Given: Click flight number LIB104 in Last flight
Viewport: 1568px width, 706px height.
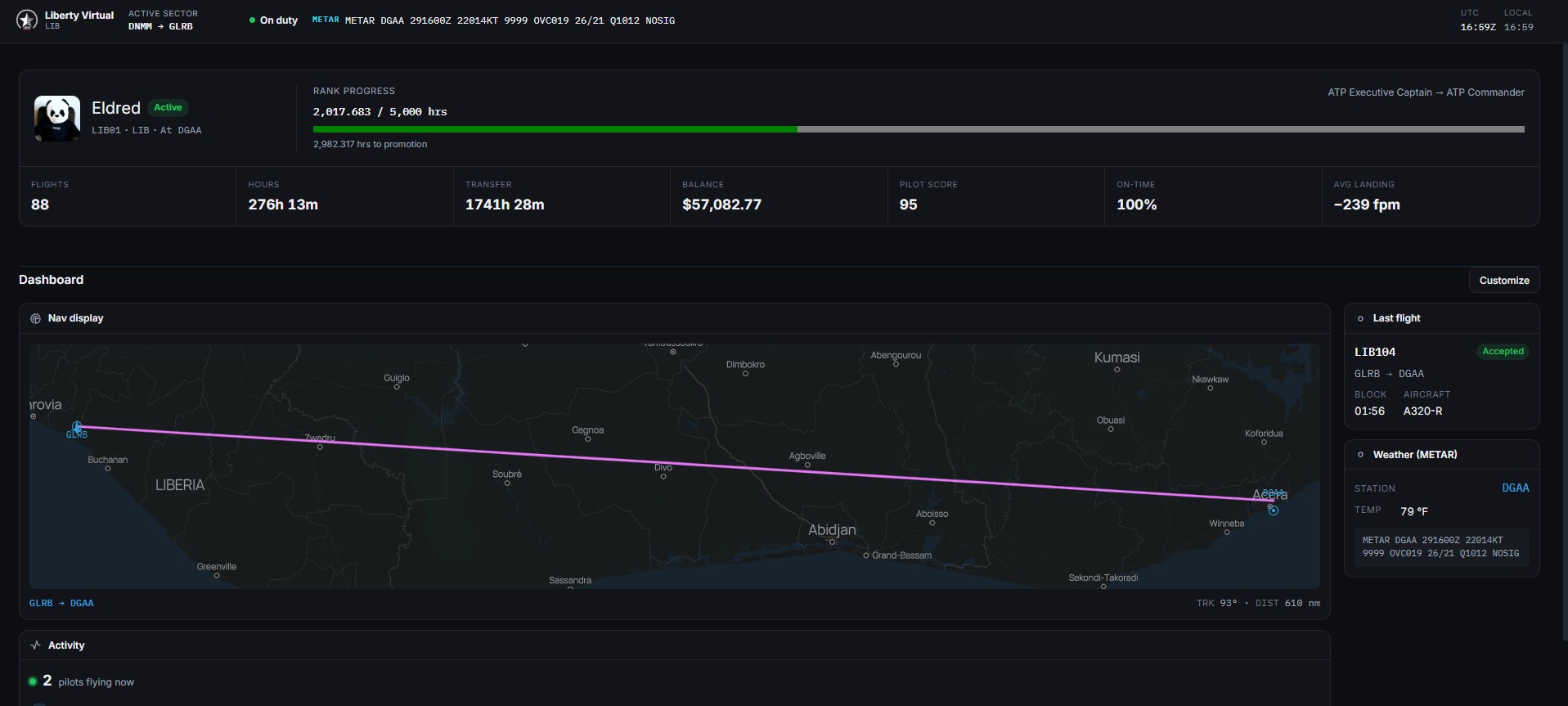Looking at the screenshot, I should [x=1375, y=352].
